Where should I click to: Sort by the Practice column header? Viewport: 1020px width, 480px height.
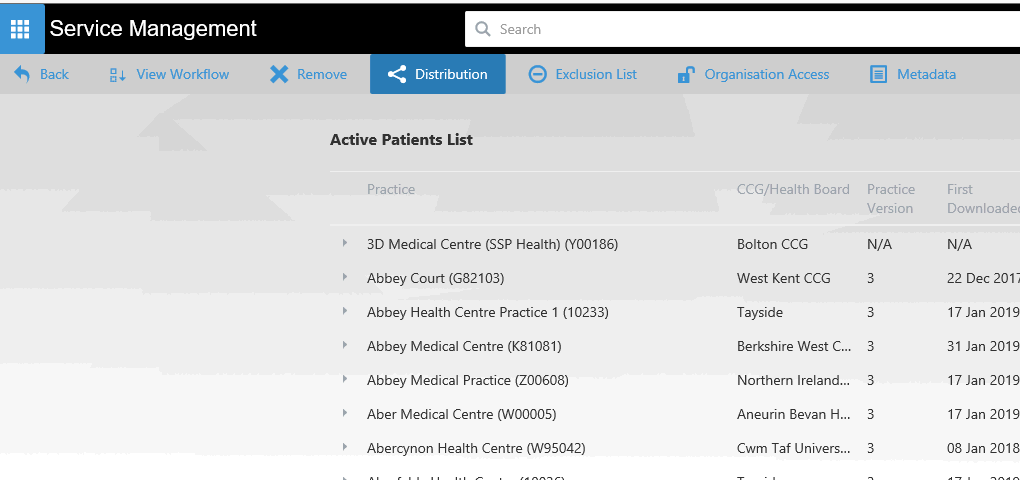(x=391, y=189)
